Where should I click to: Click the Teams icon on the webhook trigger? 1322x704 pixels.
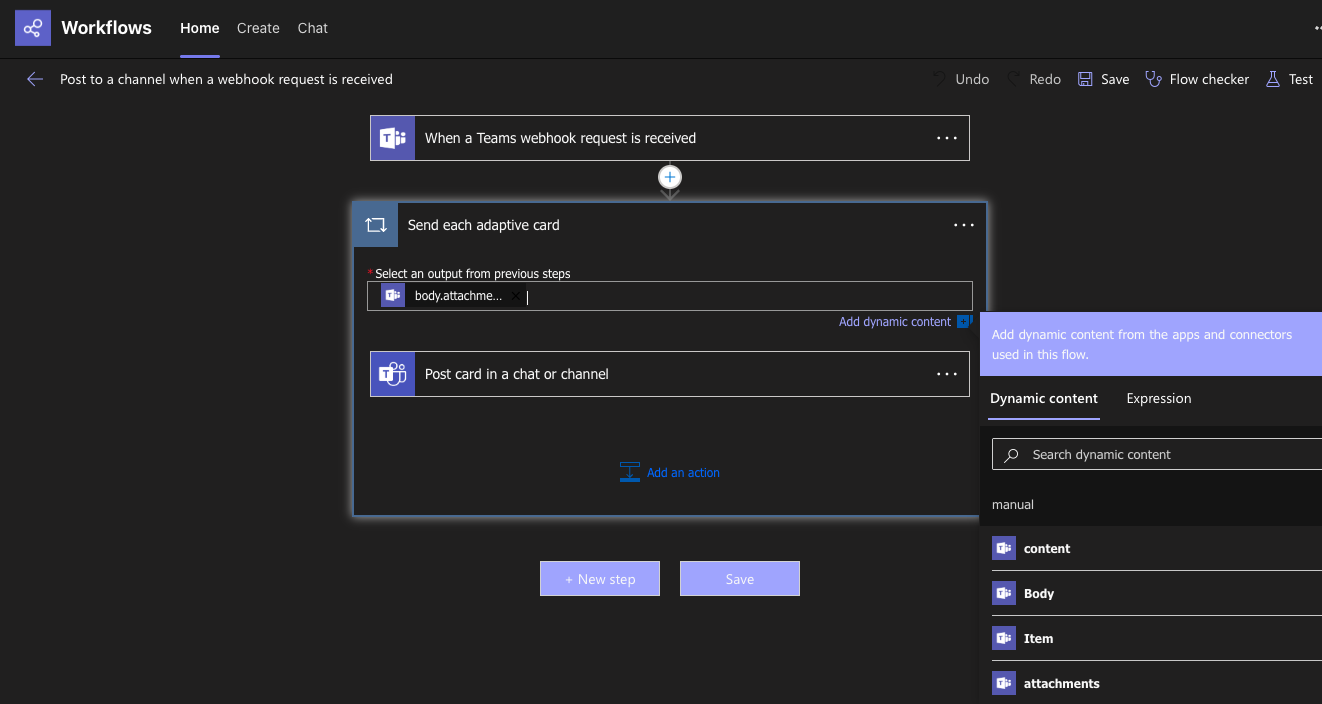point(393,138)
